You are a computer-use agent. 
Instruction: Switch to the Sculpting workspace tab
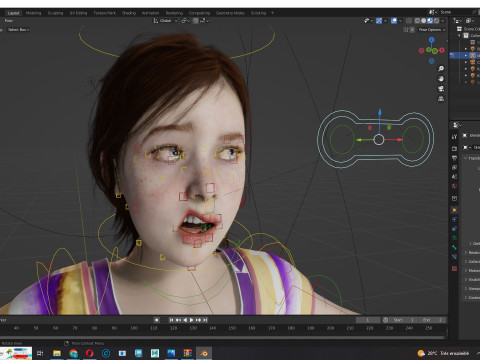(x=55, y=13)
